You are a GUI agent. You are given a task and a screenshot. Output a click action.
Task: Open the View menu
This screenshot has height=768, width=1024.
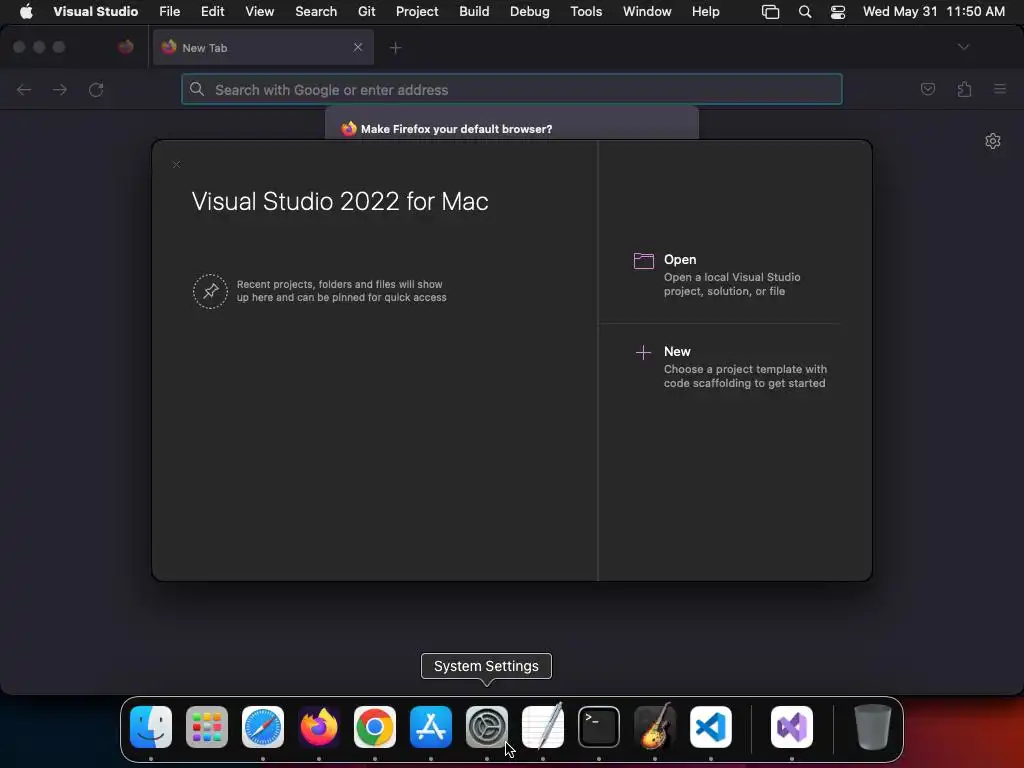pos(260,11)
